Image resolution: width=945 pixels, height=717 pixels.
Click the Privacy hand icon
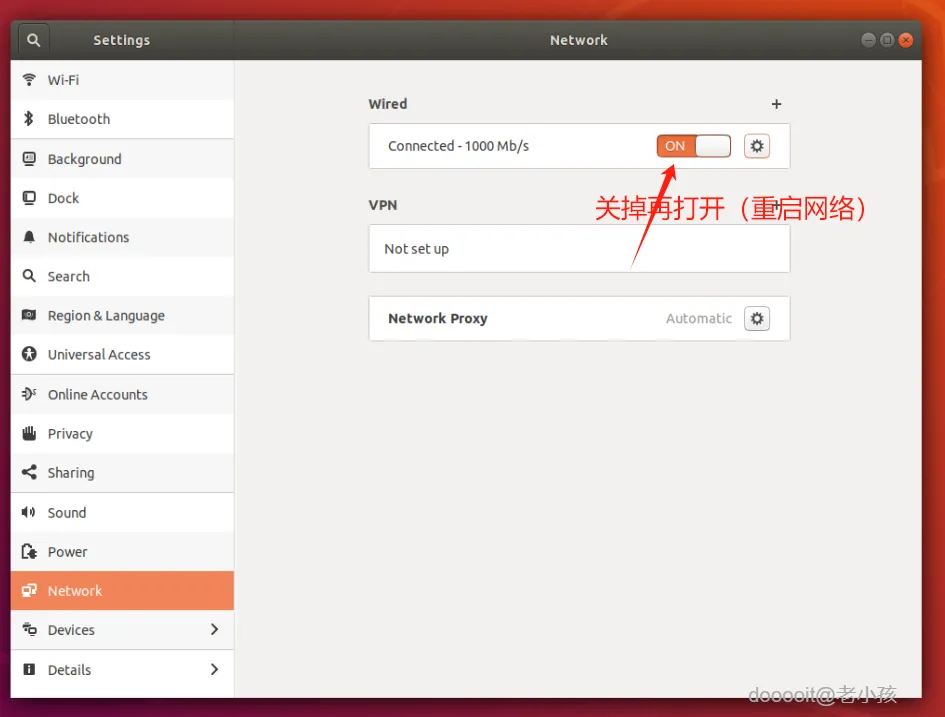29,433
